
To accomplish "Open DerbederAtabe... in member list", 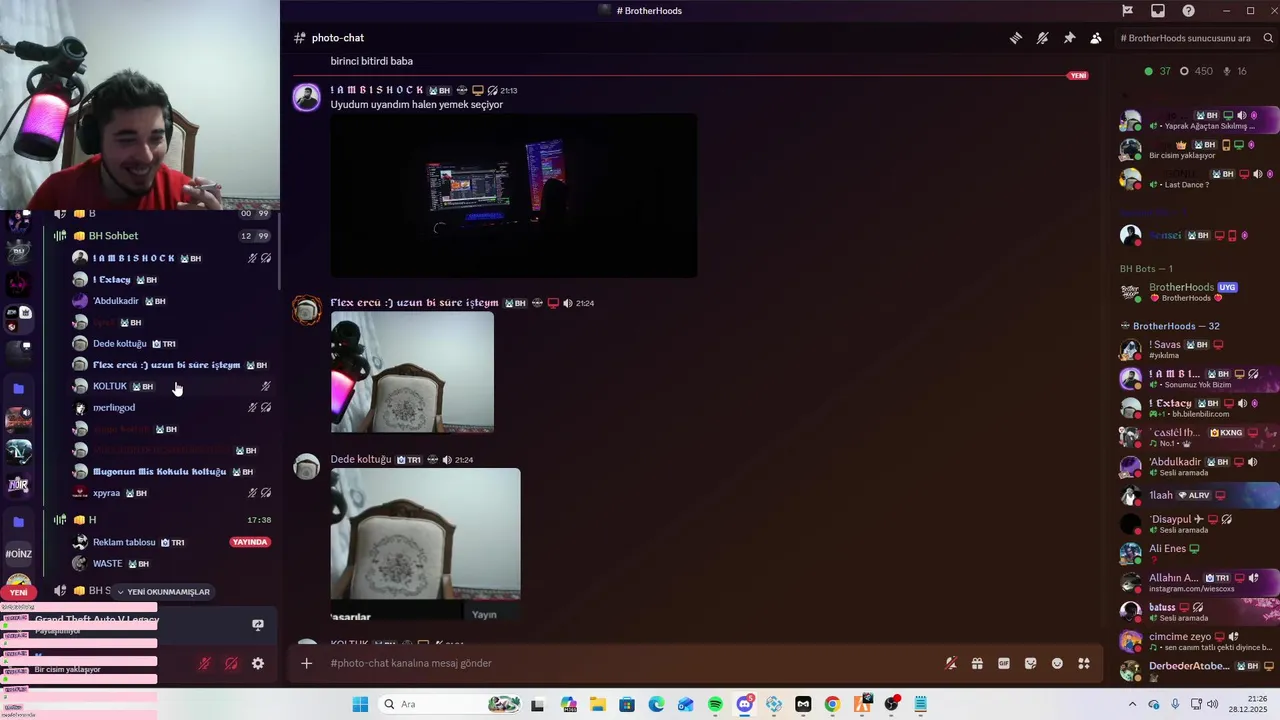I will coord(1198,670).
